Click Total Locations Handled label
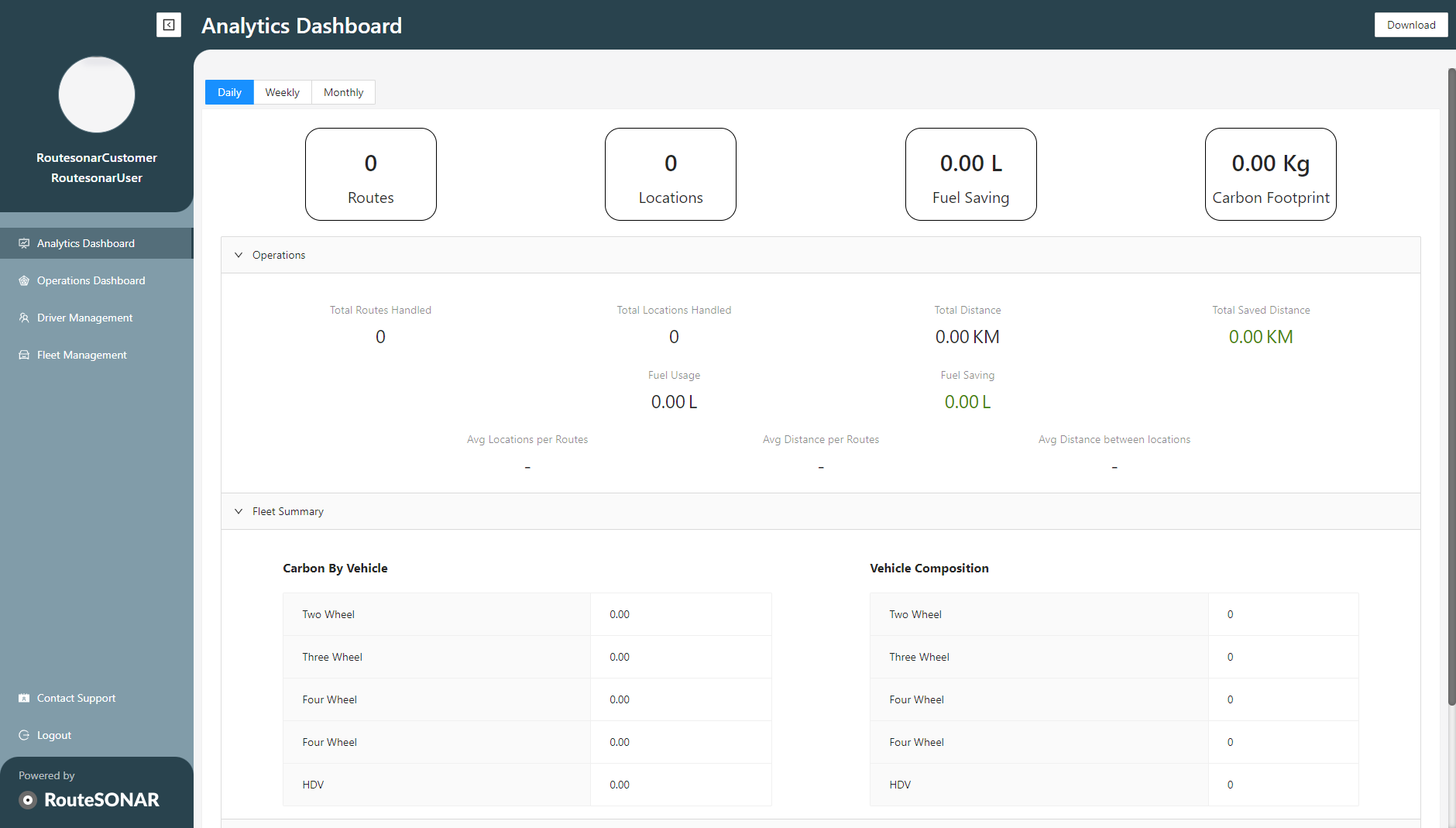The height and width of the screenshot is (828, 1456). pyautogui.click(x=674, y=310)
